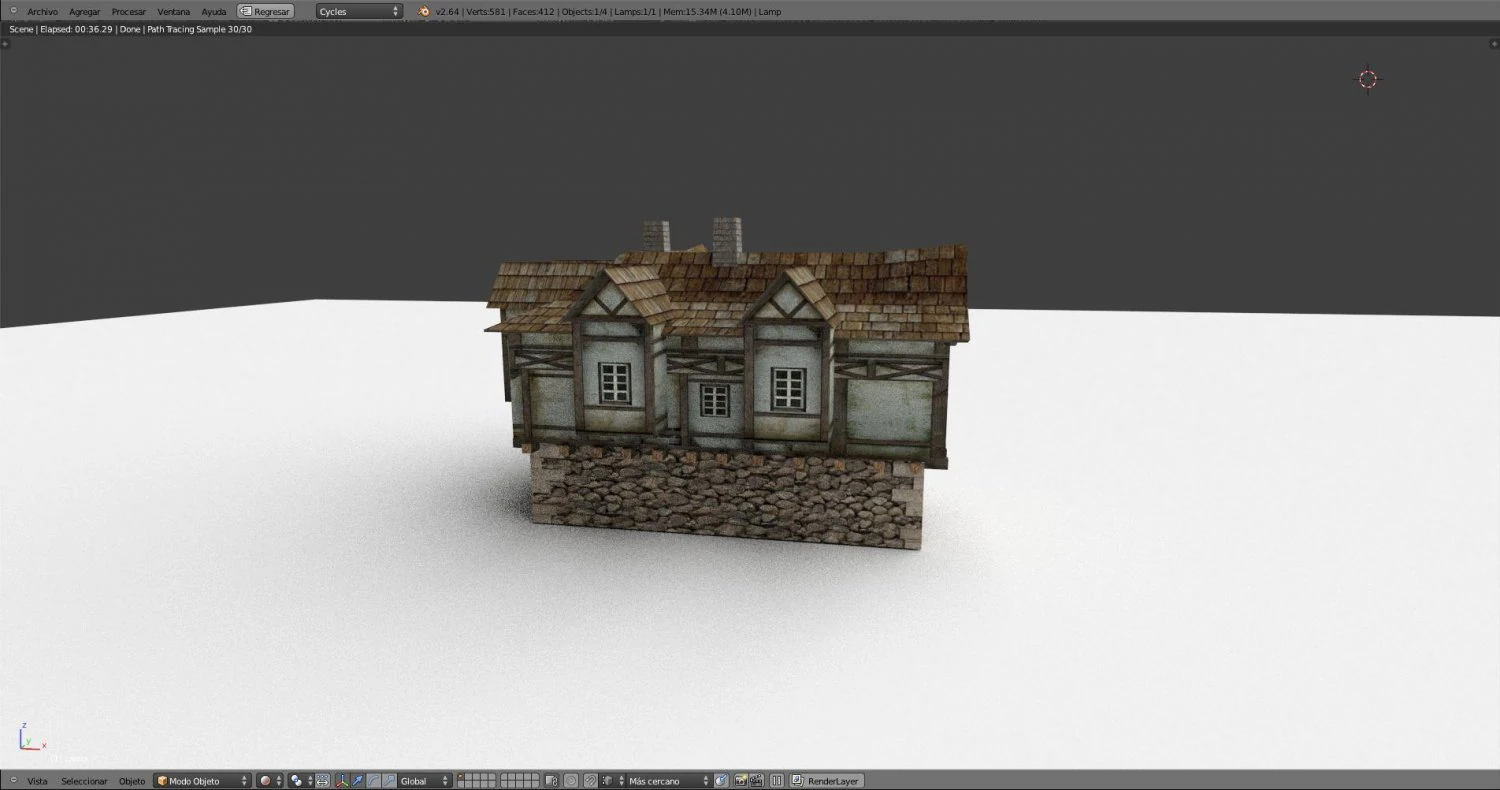This screenshot has height=790, width=1500.
Task: Click the 'Verts:581' statistic in the info bar
Action: pyautogui.click(x=485, y=12)
